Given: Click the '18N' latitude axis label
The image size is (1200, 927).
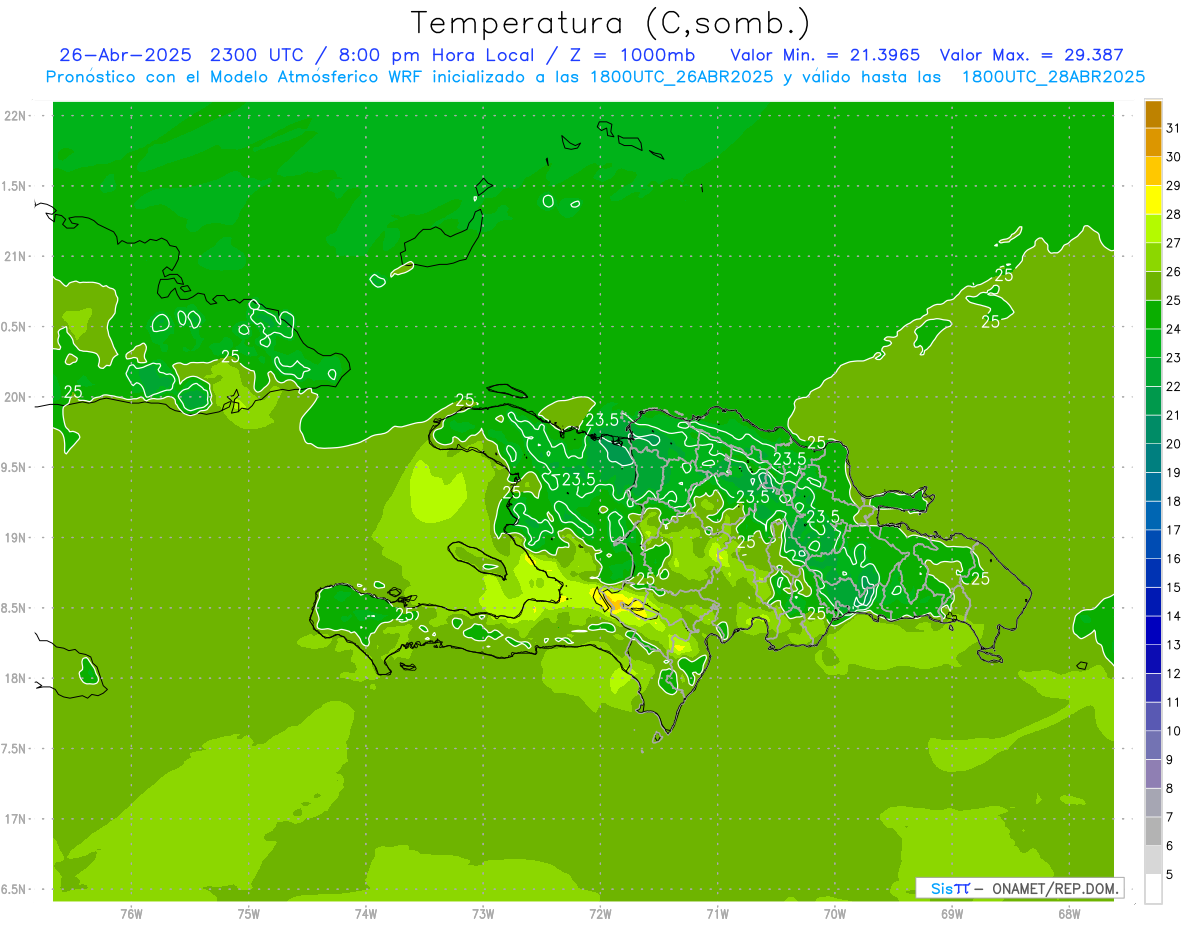Looking at the screenshot, I should pyautogui.click(x=15, y=679).
